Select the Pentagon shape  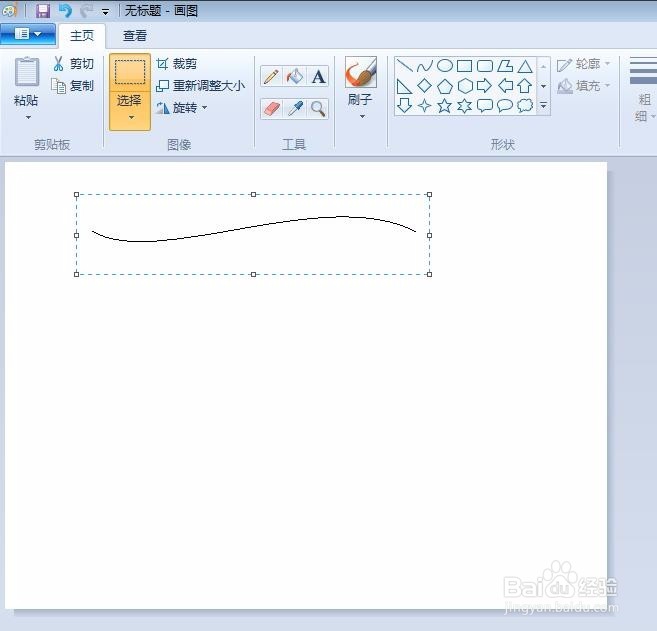tap(445, 86)
